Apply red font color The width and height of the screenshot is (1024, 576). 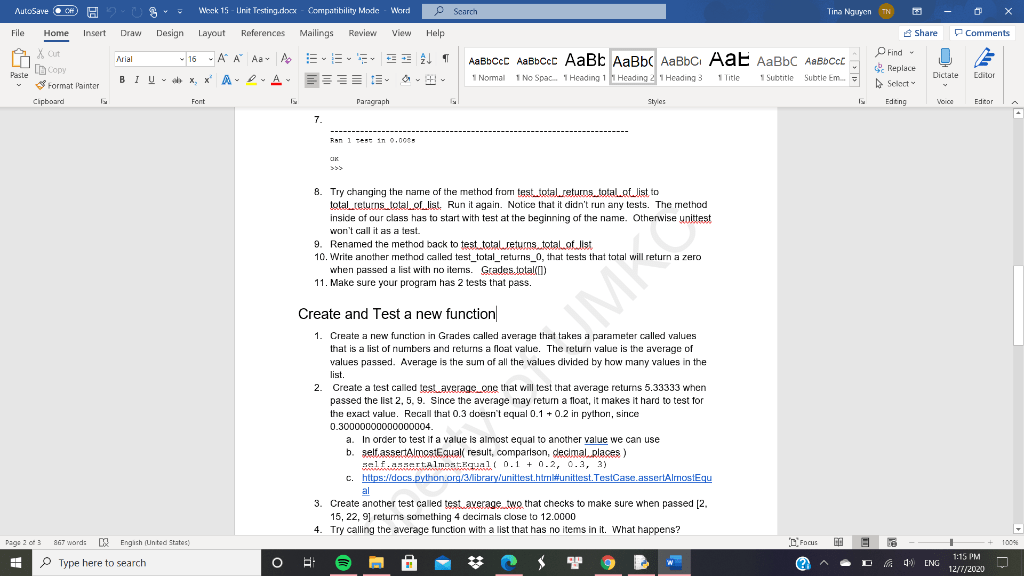point(276,80)
